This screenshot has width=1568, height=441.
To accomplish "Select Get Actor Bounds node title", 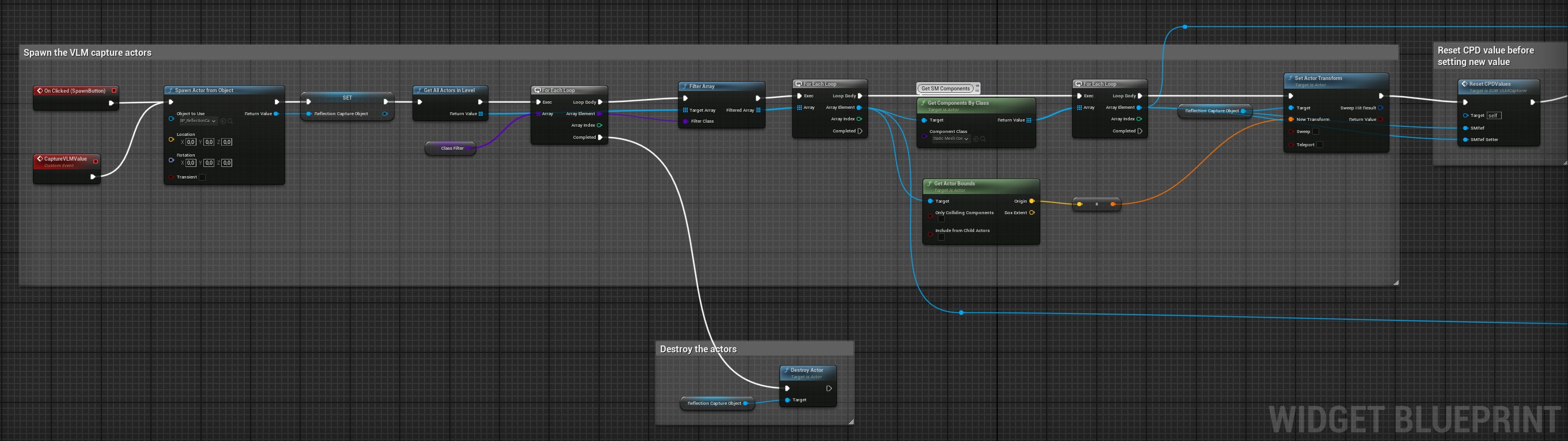I will pos(955,183).
